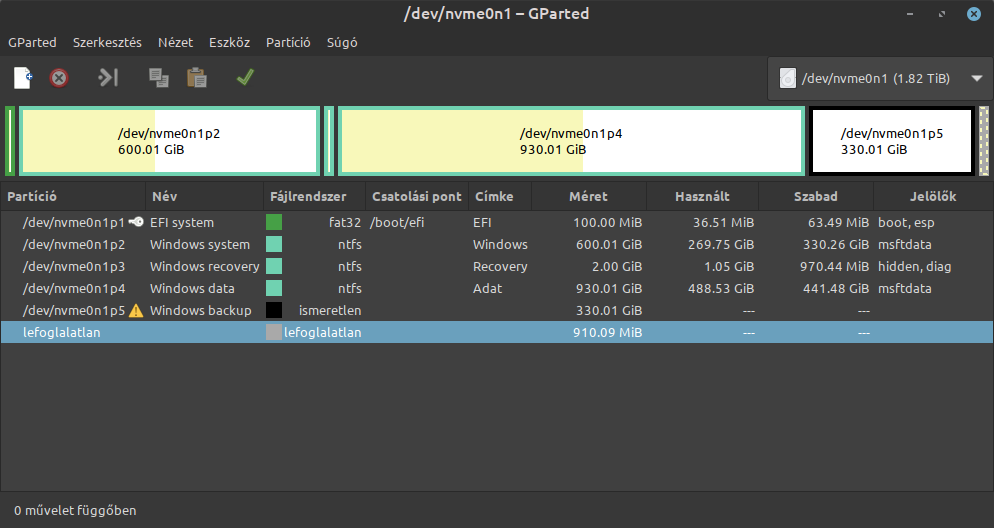
Task: Click the Windows data name cell
Action: click(192, 288)
